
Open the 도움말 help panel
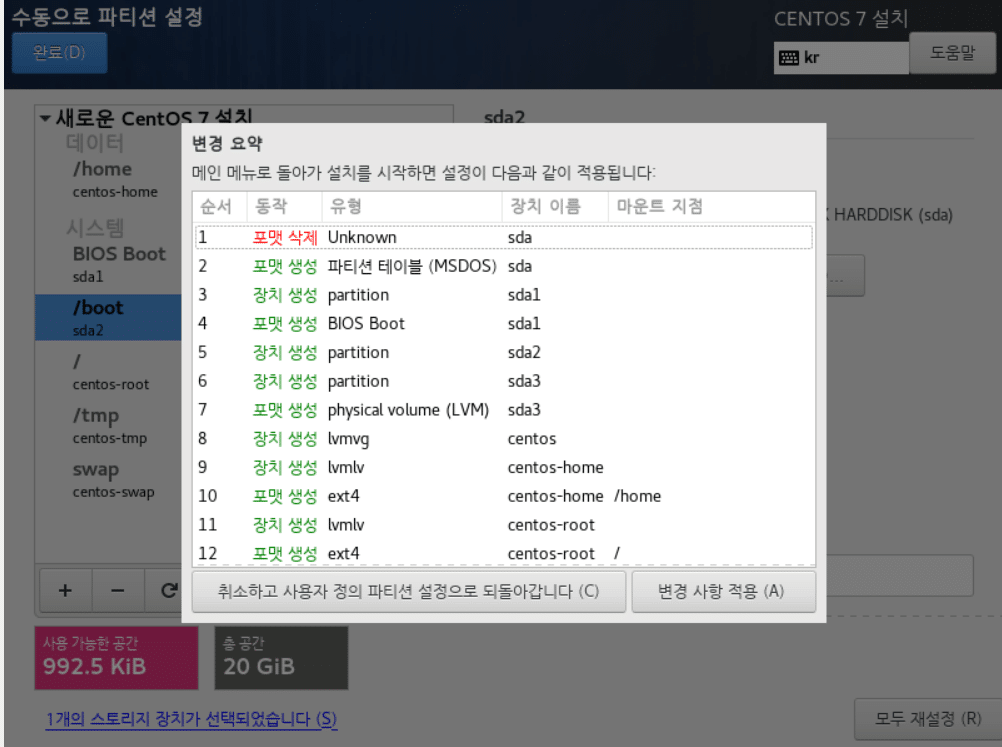(x=952, y=53)
